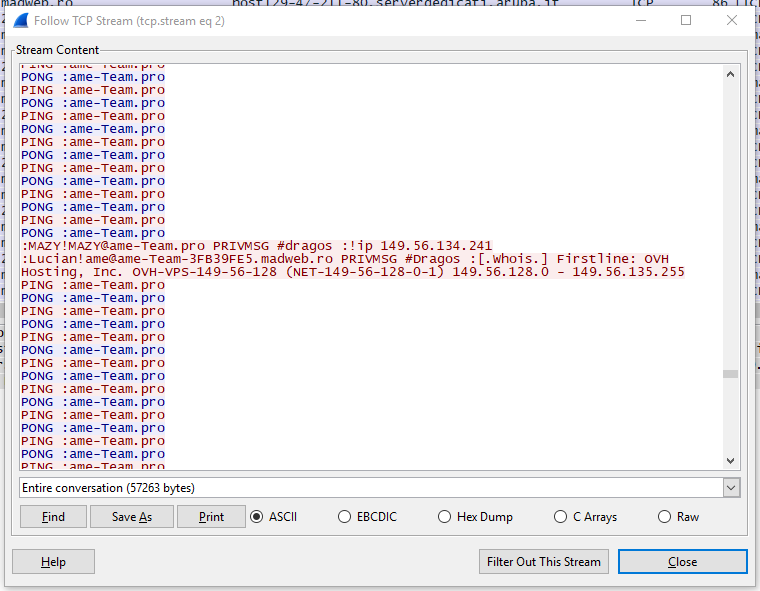Select Raw data format
Screen dimensions: 760x591
click(665, 517)
